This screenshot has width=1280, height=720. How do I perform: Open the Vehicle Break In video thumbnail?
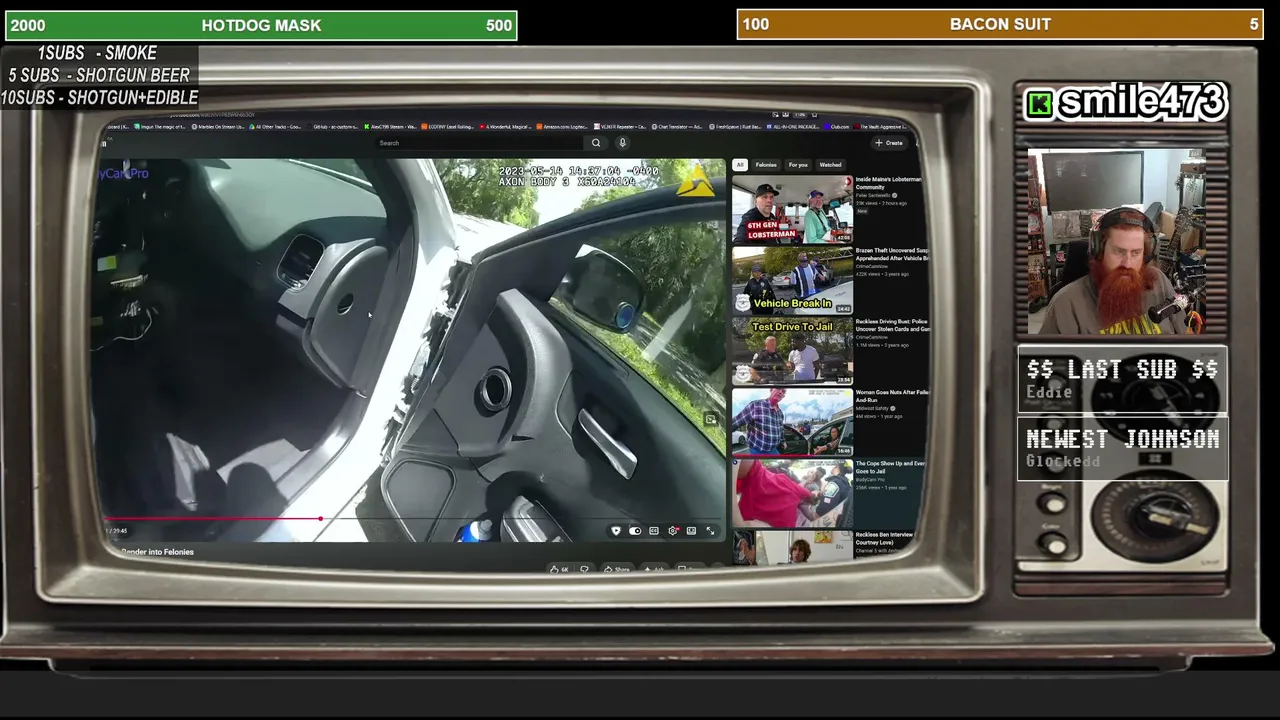tap(792, 280)
